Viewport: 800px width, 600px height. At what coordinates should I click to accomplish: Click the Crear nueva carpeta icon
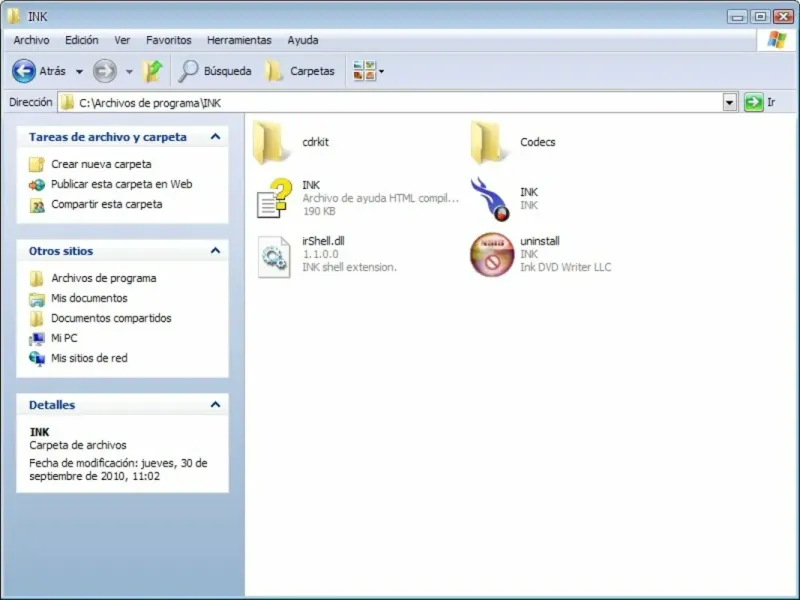click(37, 164)
